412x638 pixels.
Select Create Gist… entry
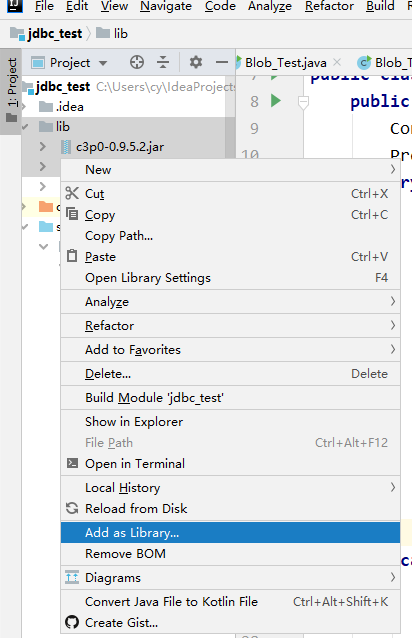(x=230, y=622)
